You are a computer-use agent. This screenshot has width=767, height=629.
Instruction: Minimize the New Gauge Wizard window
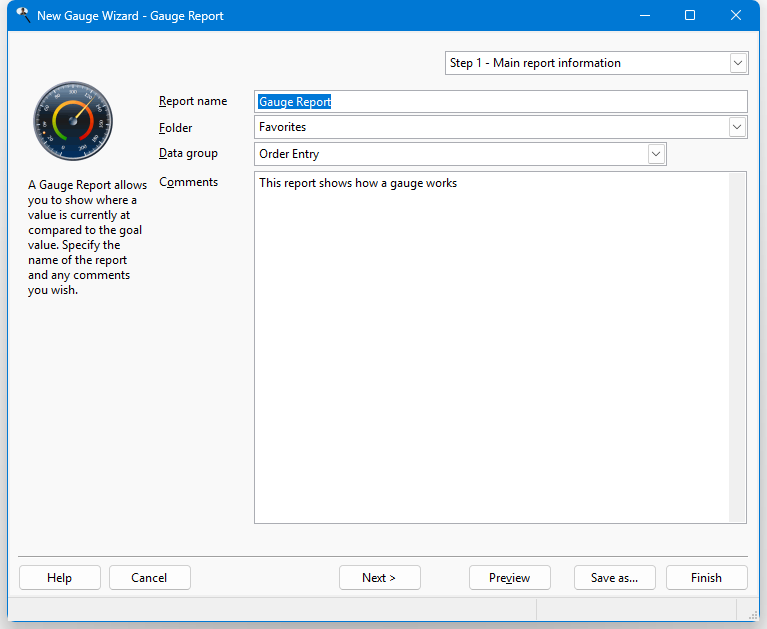[643, 15]
